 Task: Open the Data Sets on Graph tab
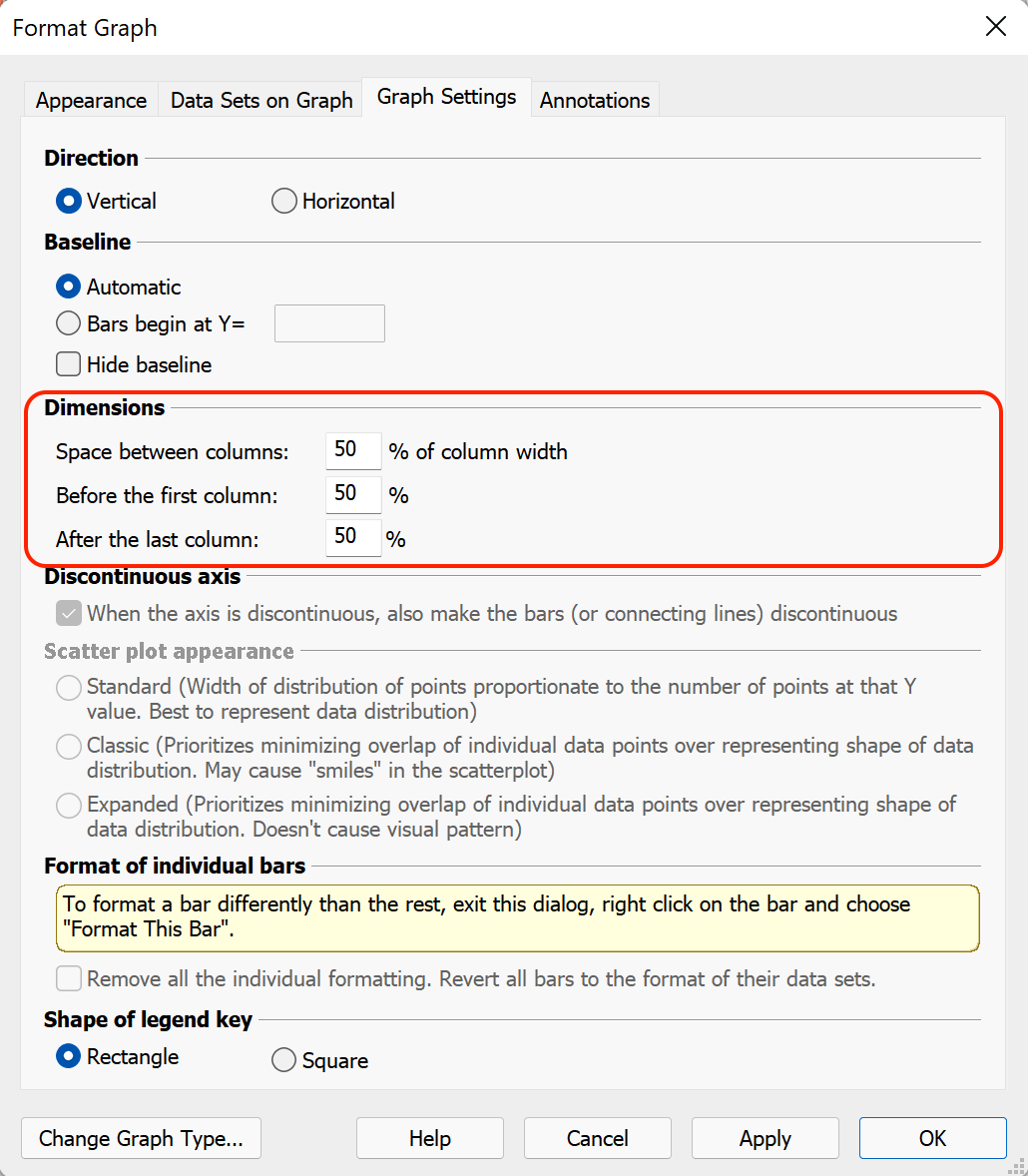(259, 99)
